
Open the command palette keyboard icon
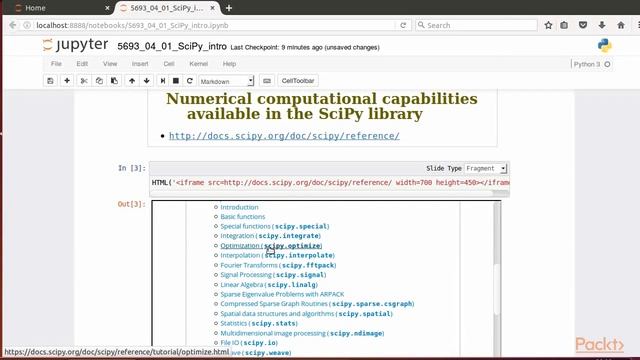click(267, 81)
